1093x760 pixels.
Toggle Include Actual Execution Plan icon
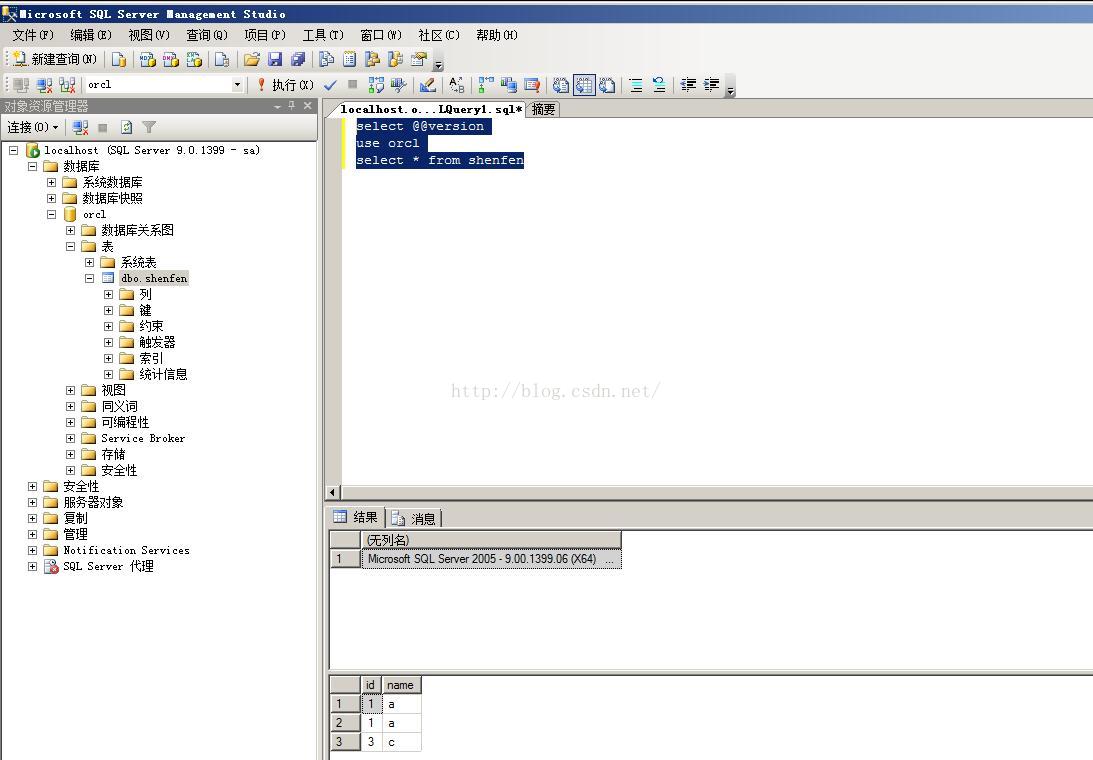pyautogui.click(x=486, y=84)
